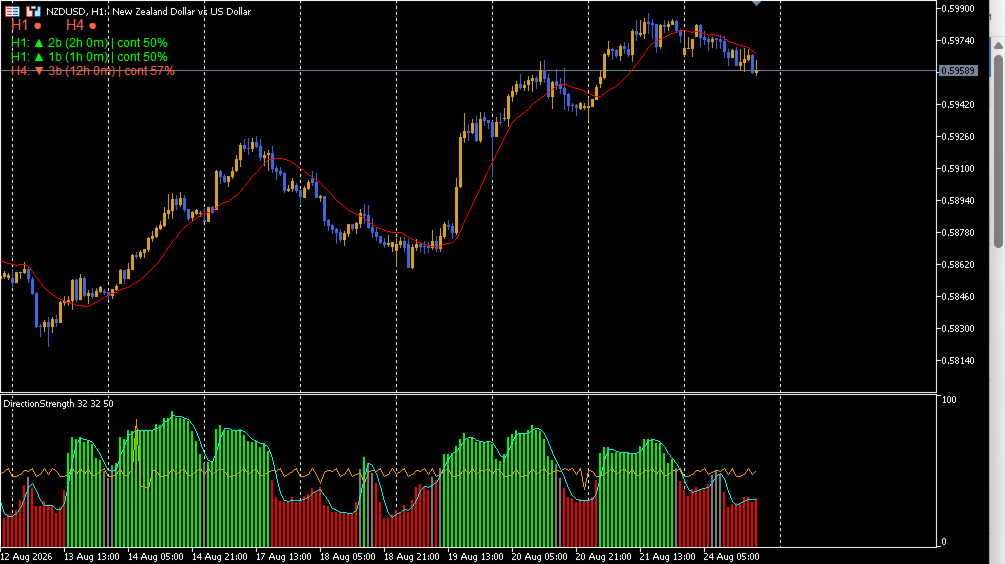Image resolution: width=1005 pixels, height=564 pixels.
Task: Click the 19 Aug 13:00 time label
Action: click(475, 557)
